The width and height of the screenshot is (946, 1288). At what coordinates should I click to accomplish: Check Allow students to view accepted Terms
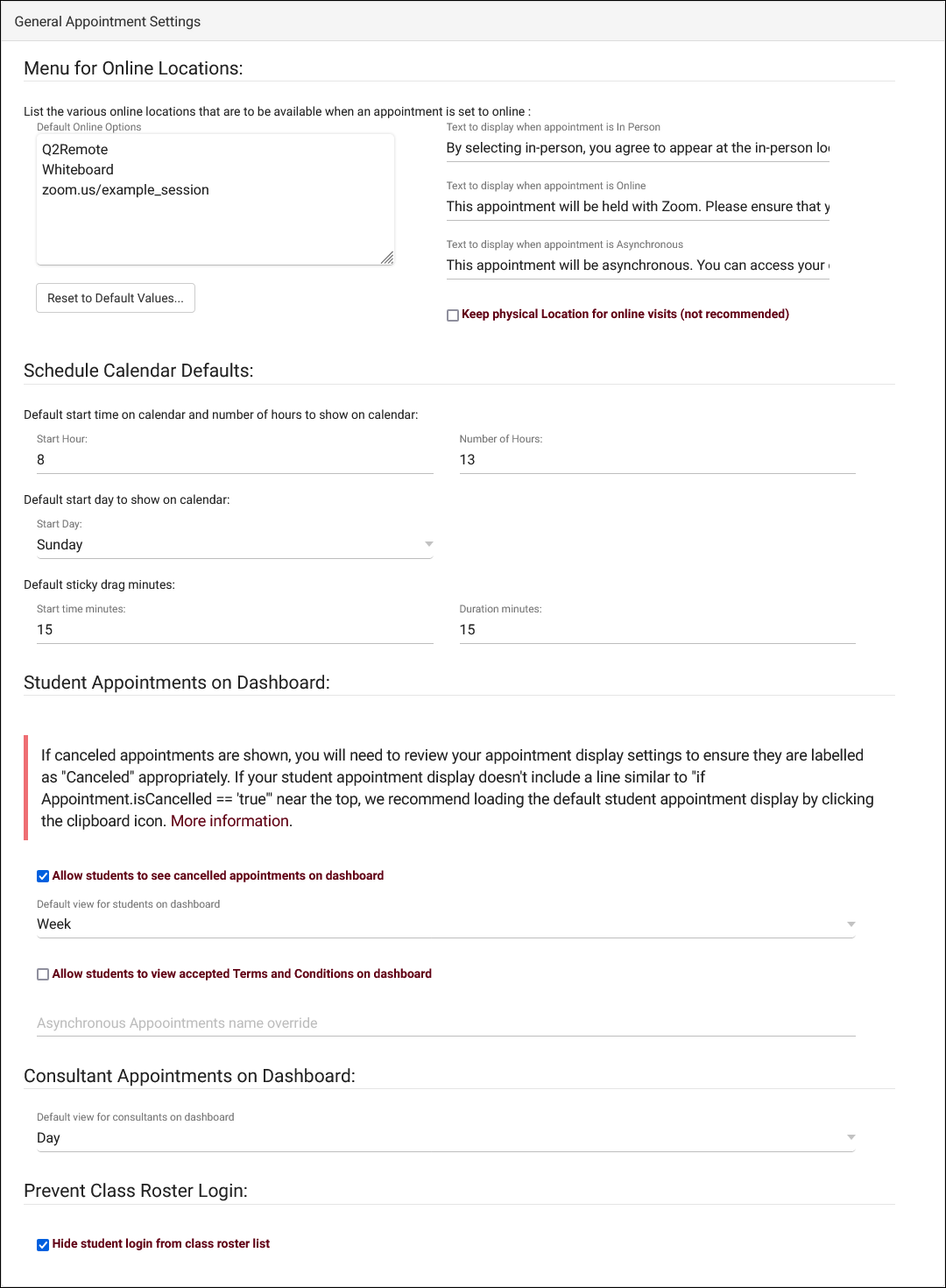(x=43, y=974)
